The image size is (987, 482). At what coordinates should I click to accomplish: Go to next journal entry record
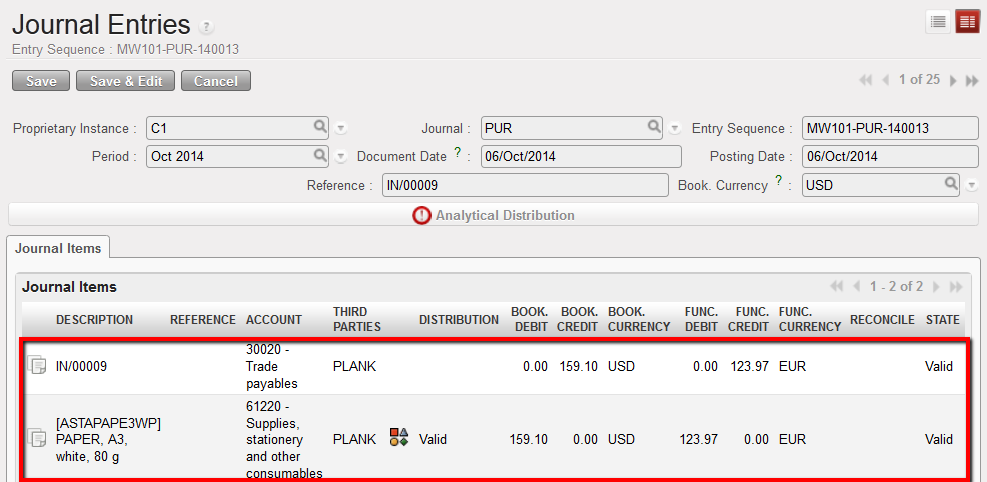(953, 81)
